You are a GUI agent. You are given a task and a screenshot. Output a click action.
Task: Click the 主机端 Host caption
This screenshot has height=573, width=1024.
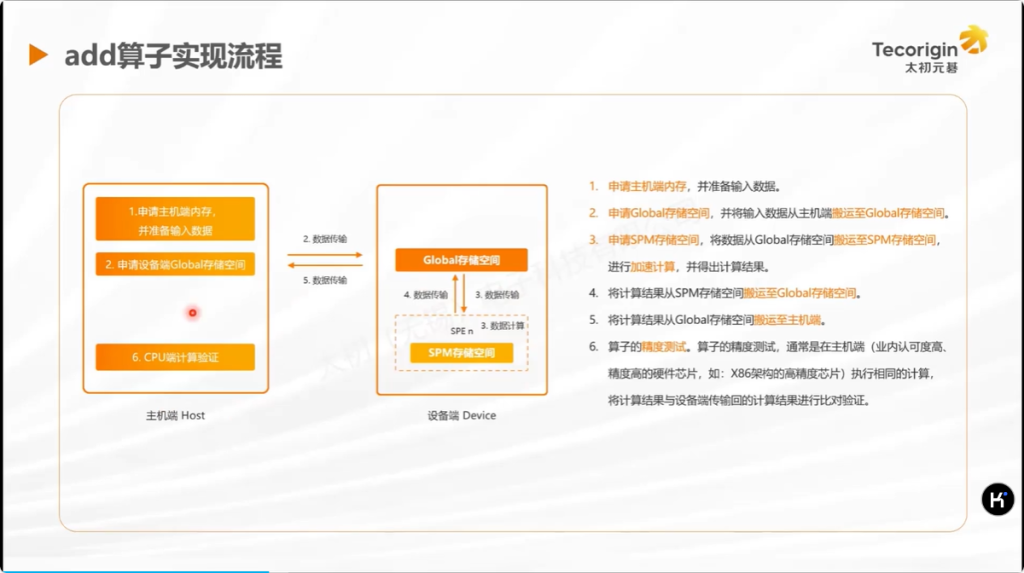[175, 415]
